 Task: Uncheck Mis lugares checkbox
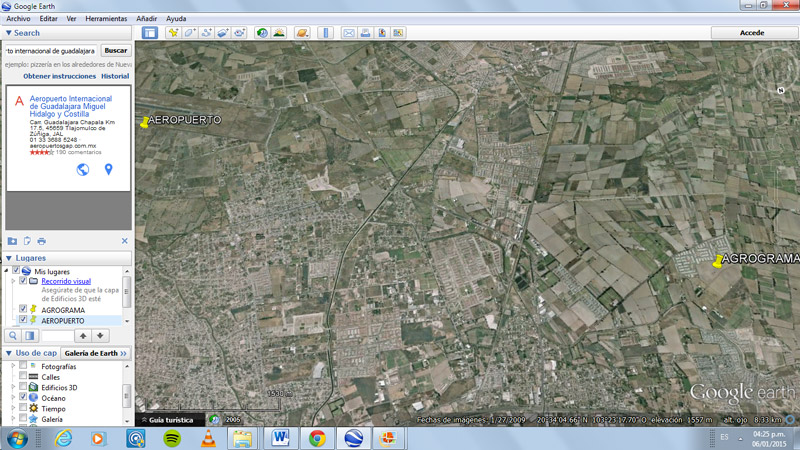(x=16, y=270)
